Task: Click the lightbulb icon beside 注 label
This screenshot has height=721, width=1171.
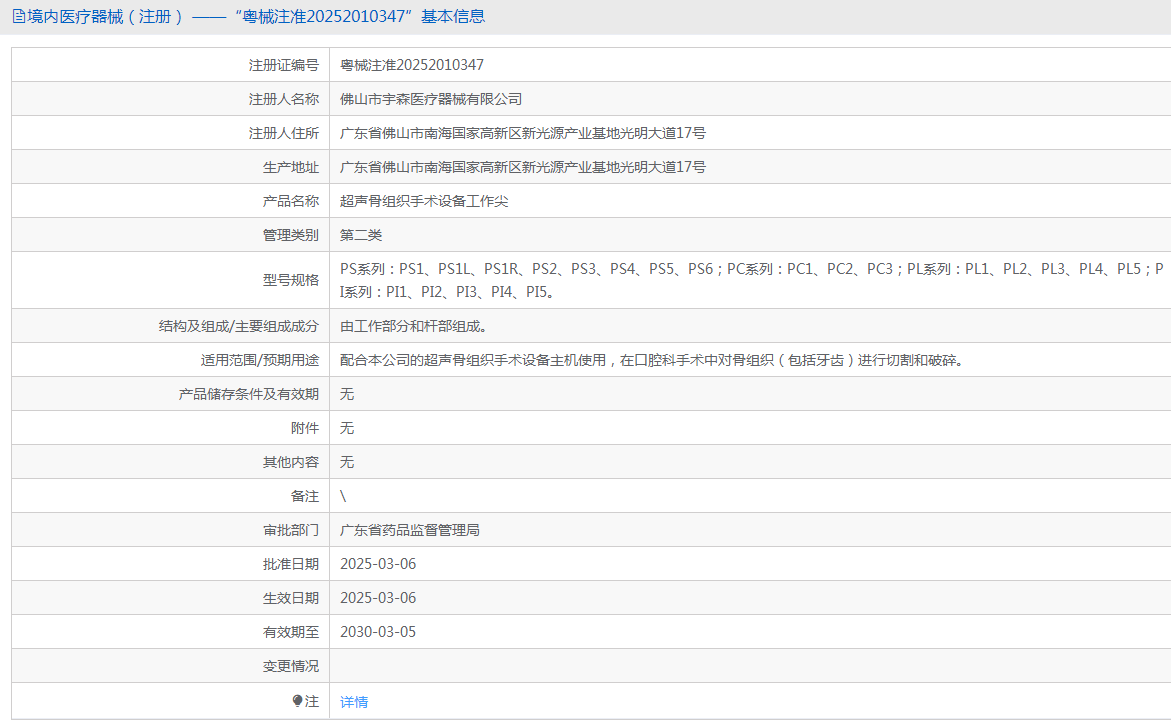Action: tap(297, 701)
